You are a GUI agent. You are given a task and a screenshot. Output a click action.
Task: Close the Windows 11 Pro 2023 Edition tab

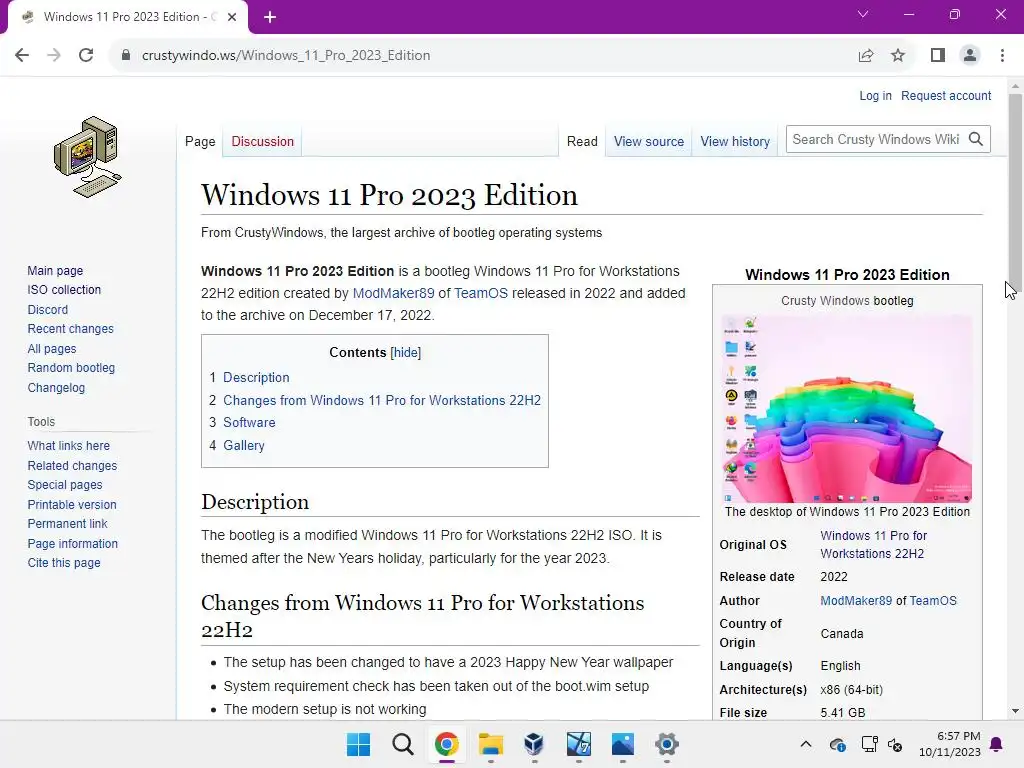point(232,17)
